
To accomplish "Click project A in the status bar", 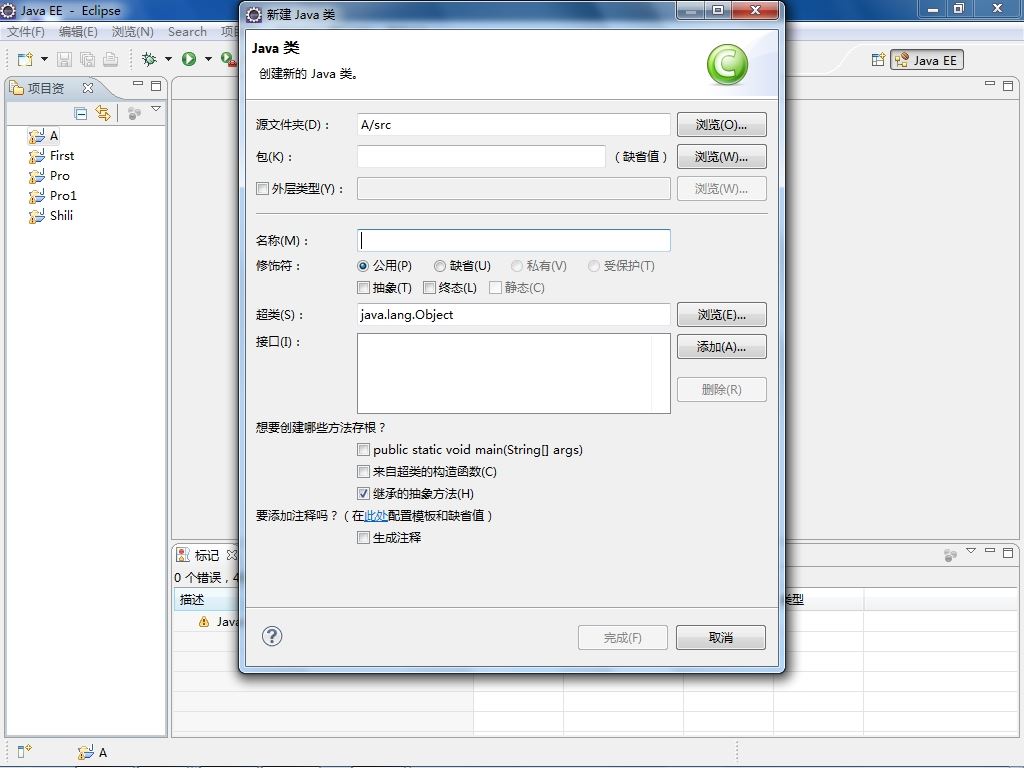I will pos(92,752).
